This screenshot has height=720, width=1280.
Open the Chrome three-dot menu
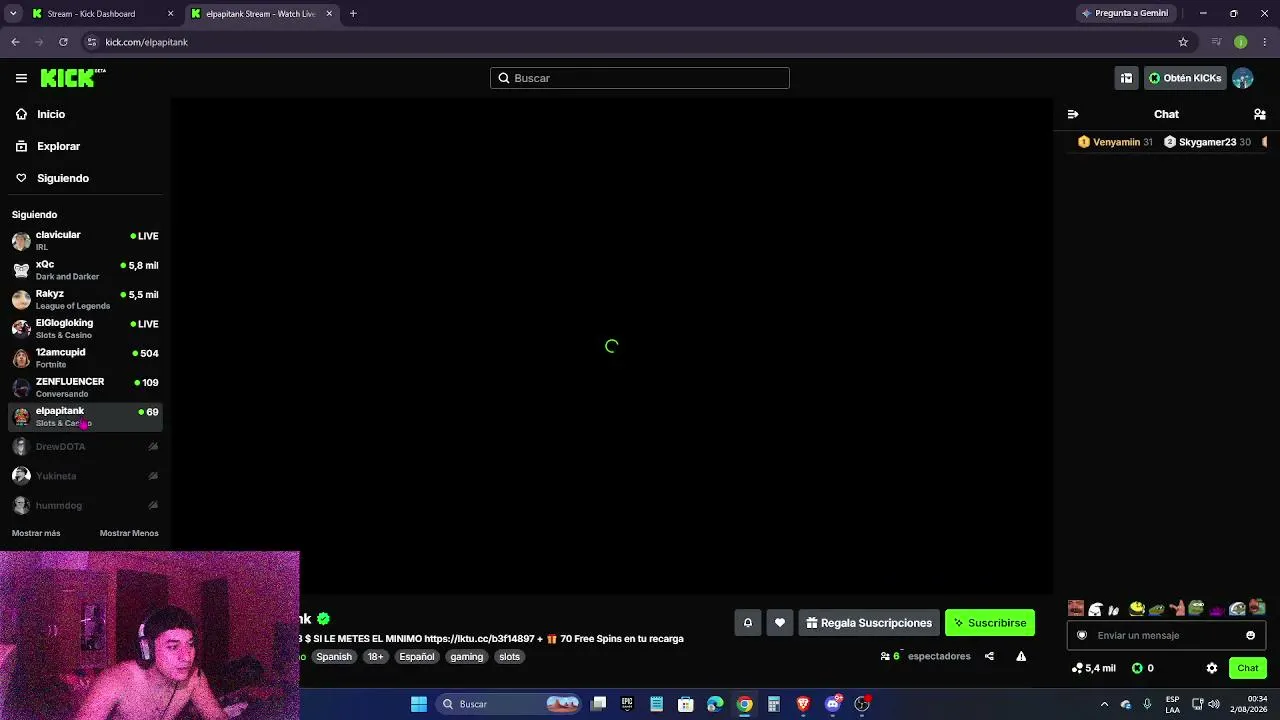(x=1264, y=42)
